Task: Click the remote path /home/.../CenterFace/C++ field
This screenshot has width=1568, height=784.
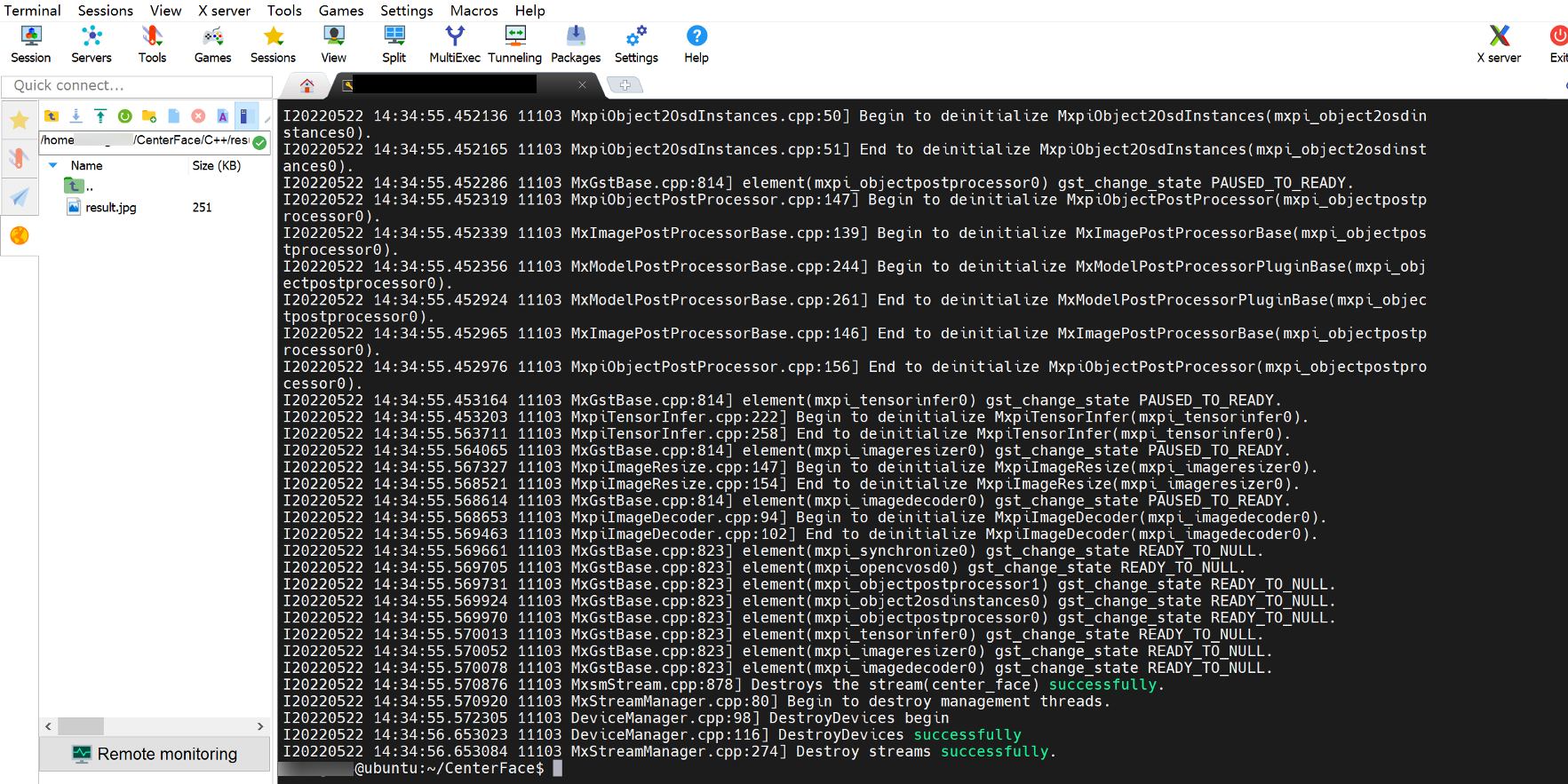Action: (146, 140)
